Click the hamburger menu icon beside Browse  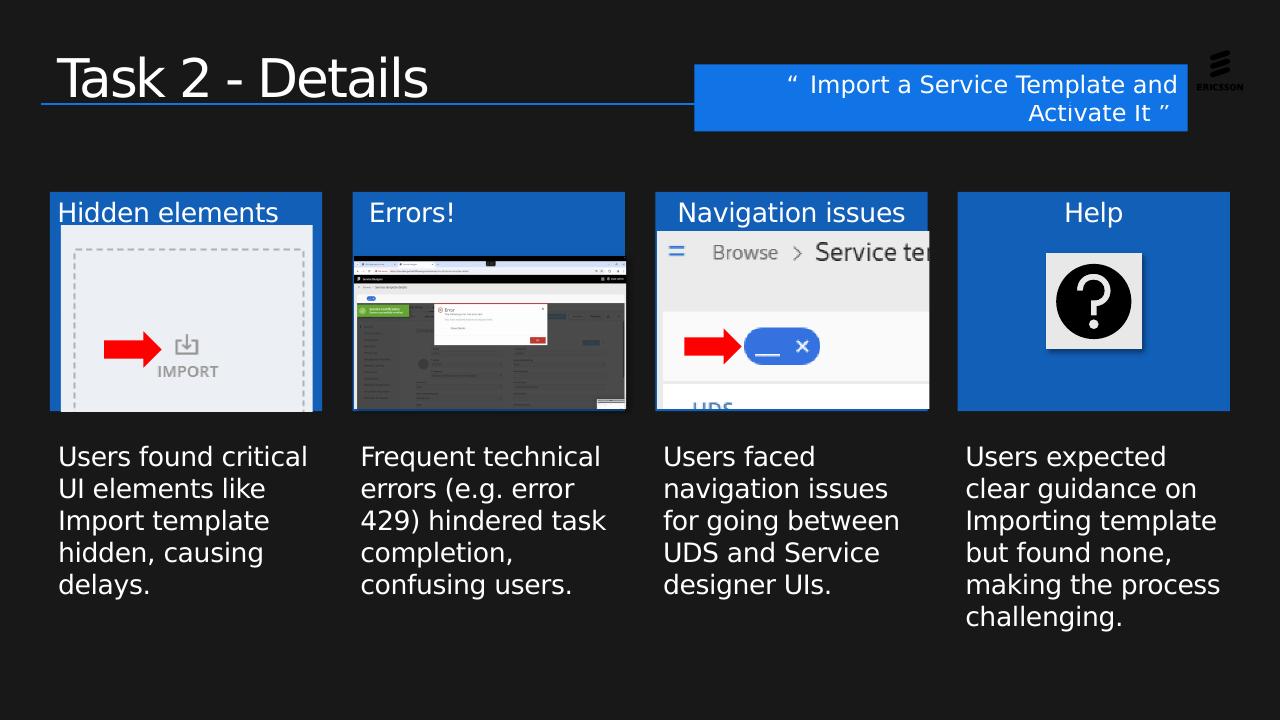pyautogui.click(x=677, y=251)
